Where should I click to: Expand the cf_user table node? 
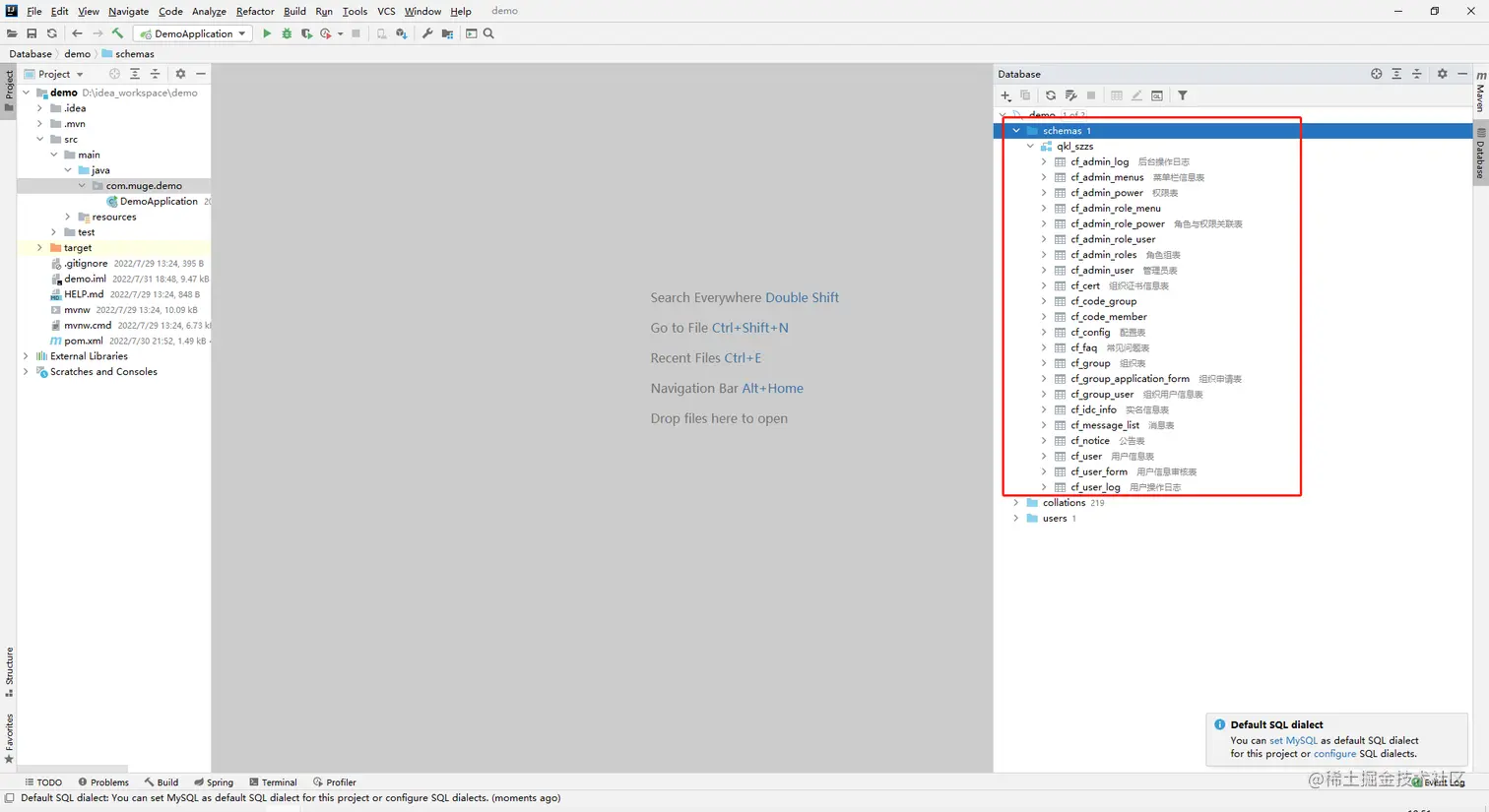click(x=1045, y=456)
